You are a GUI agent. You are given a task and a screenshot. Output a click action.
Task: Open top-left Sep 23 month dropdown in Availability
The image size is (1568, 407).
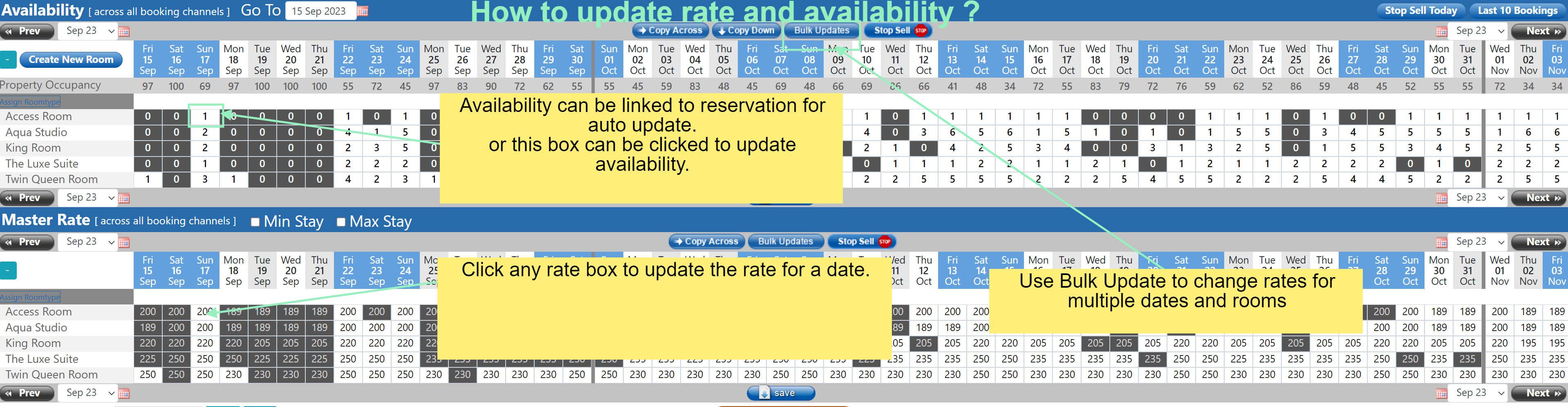(89, 31)
